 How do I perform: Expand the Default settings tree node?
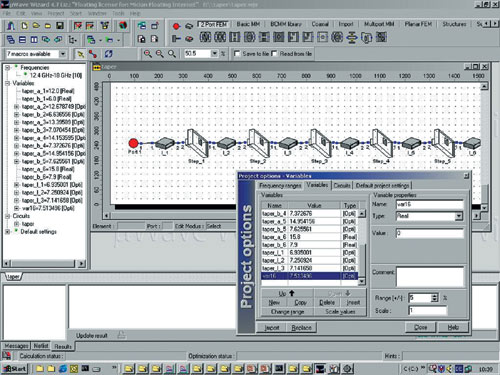pos(7,232)
